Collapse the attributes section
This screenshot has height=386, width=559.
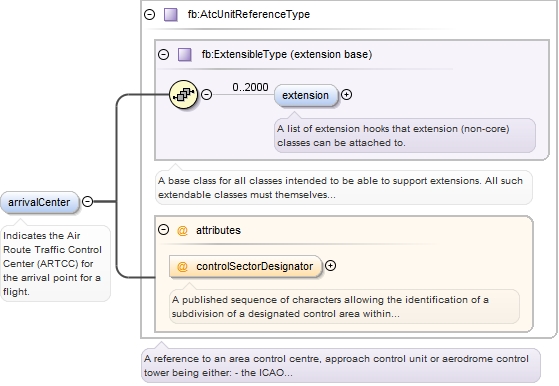coord(163,230)
